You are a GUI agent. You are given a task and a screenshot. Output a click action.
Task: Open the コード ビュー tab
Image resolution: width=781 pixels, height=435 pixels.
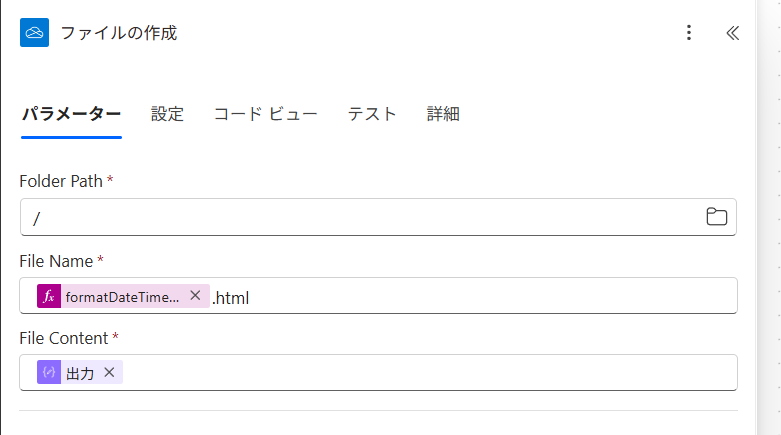[265, 114]
